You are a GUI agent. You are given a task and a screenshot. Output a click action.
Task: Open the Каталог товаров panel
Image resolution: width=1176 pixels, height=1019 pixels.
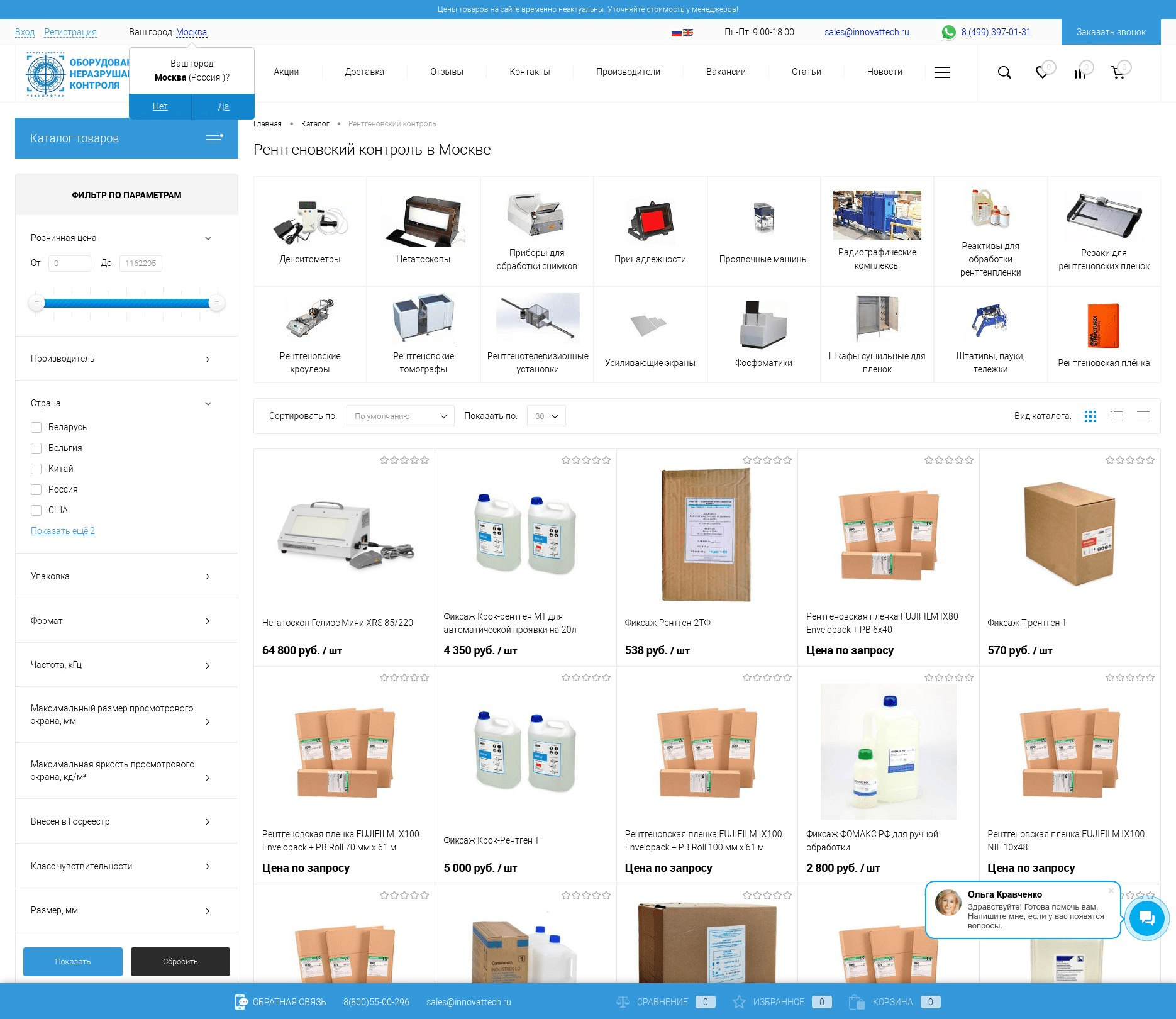126,138
